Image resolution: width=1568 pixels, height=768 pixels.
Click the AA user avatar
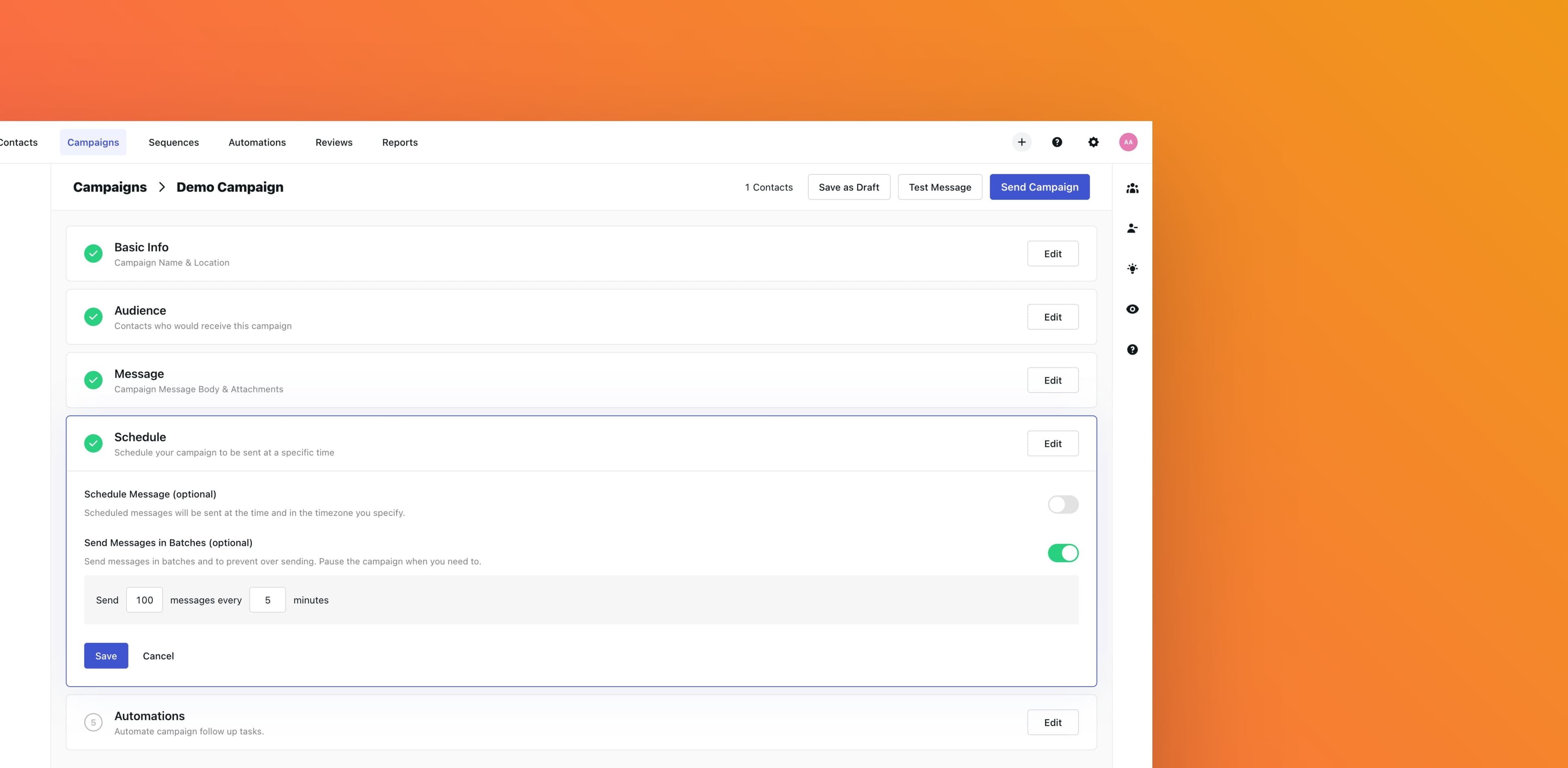1128,142
